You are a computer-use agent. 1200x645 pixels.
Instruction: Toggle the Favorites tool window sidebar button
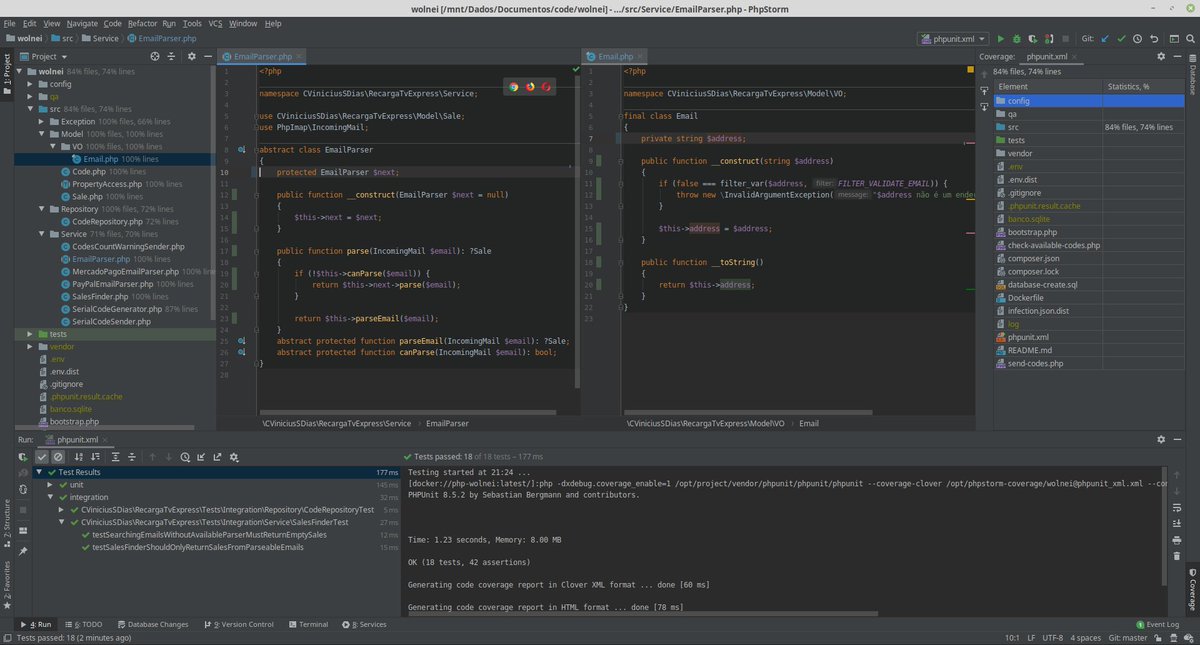click(7, 585)
